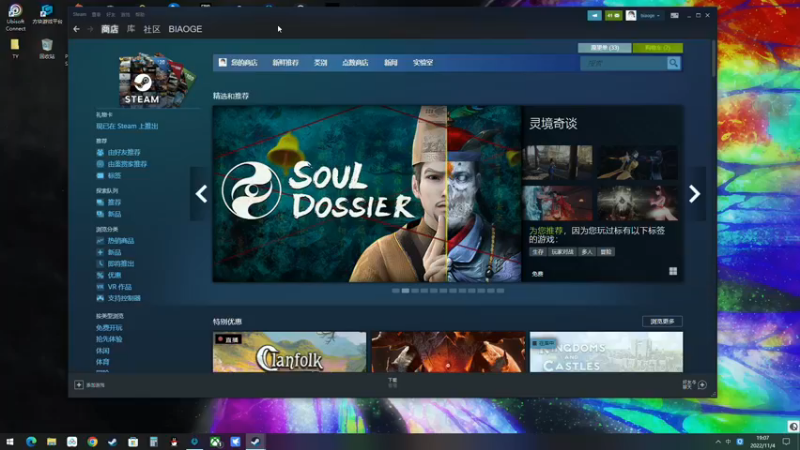Open the Recycle Bin desktop icon
This screenshot has width=800, height=450.
click(x=47, y=49)
